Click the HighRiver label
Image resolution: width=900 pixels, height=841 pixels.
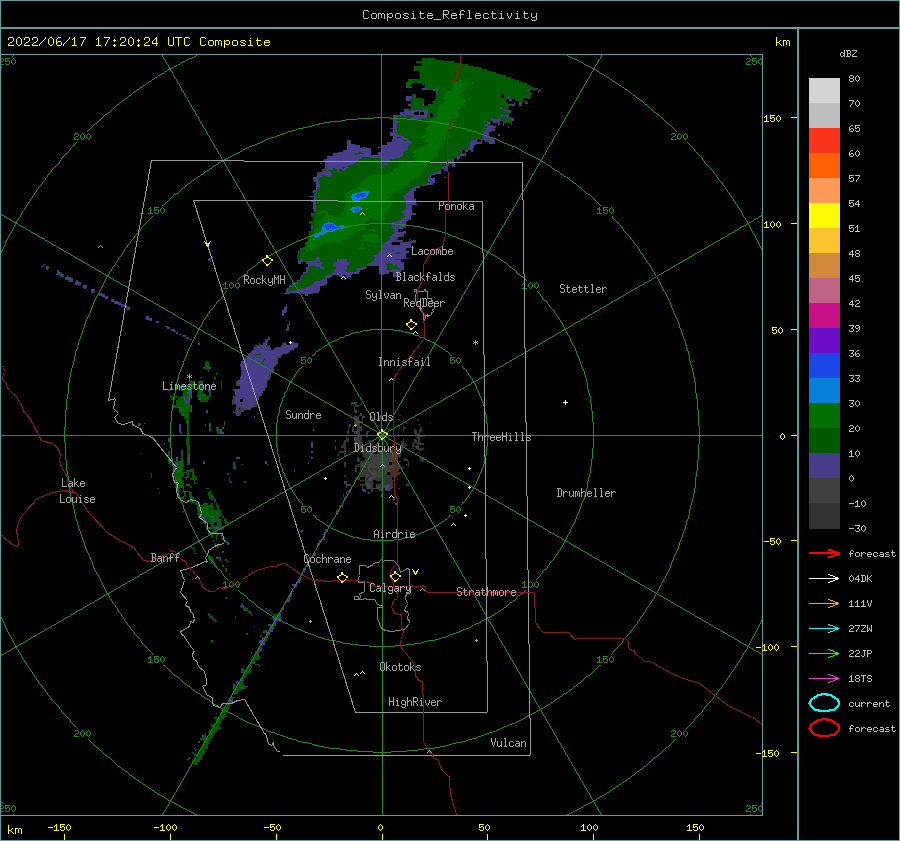coord(415,702)
